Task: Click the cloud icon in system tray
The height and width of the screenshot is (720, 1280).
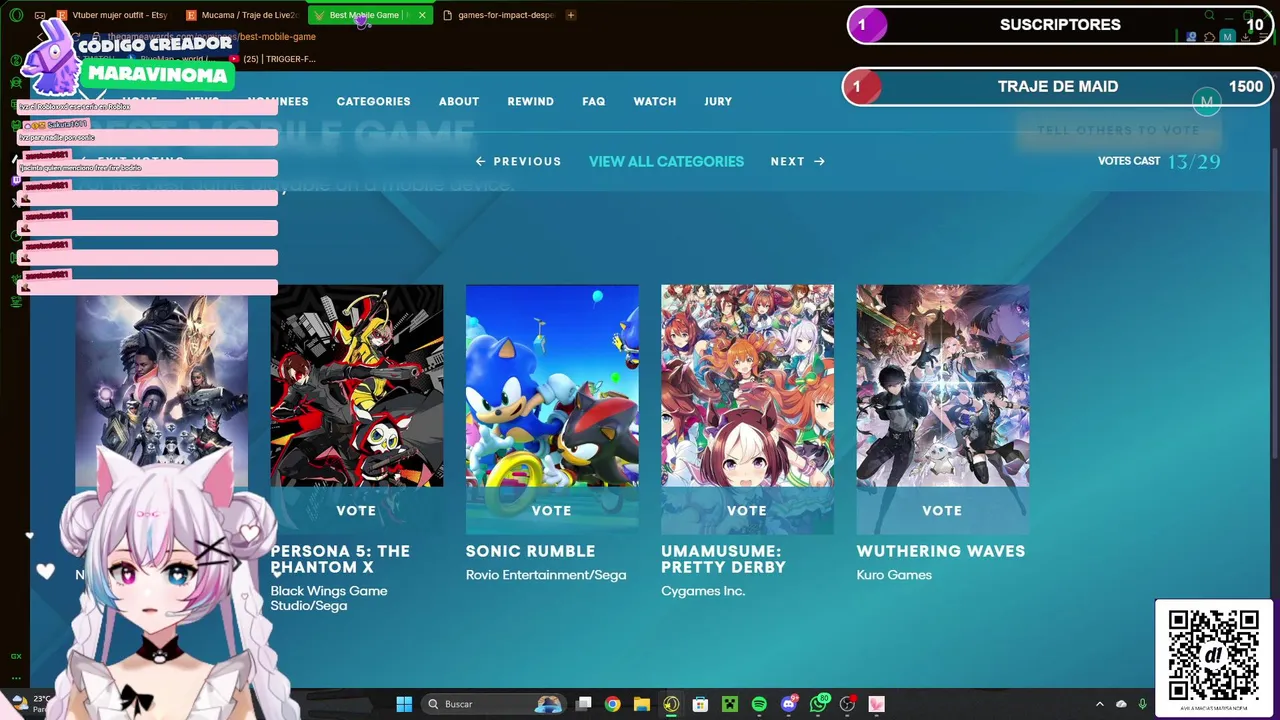Action: click(1121, 704)
